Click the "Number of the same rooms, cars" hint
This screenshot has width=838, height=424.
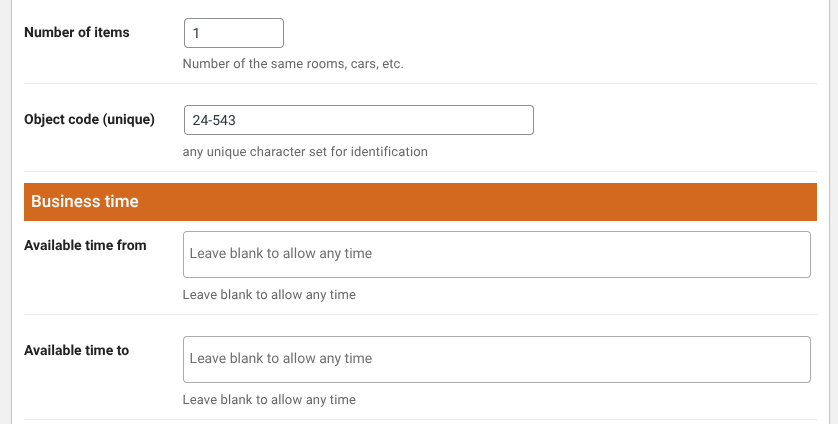tap(292, 64)
